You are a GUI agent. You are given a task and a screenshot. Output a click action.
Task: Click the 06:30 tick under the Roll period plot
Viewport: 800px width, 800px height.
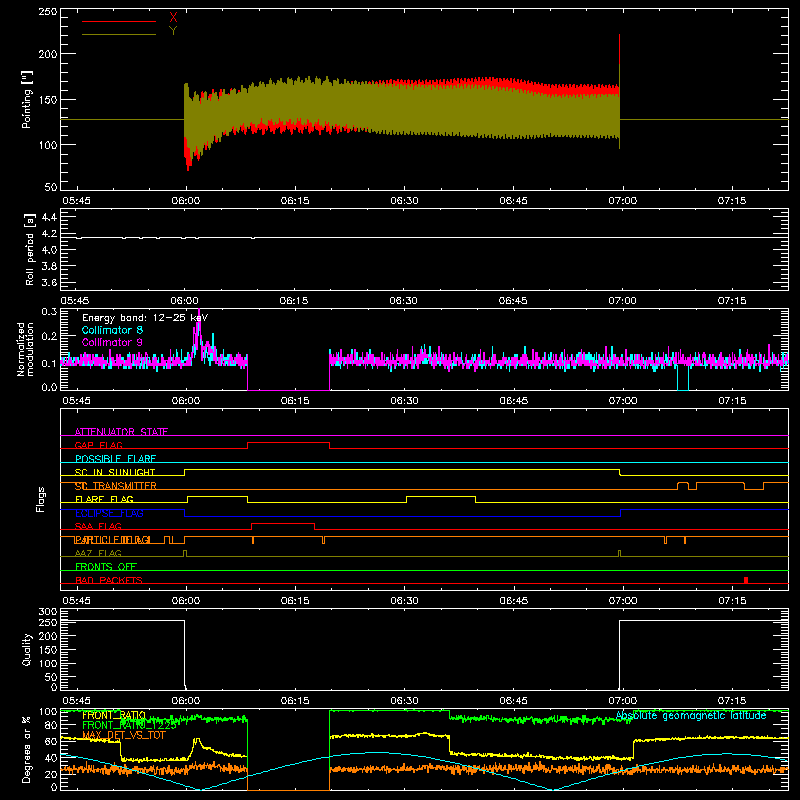(403, 301)
